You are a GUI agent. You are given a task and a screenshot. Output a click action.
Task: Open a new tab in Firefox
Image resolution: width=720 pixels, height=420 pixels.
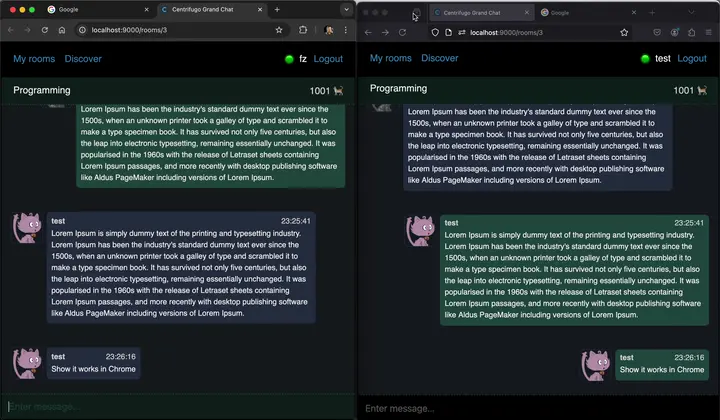pos(652,13)
